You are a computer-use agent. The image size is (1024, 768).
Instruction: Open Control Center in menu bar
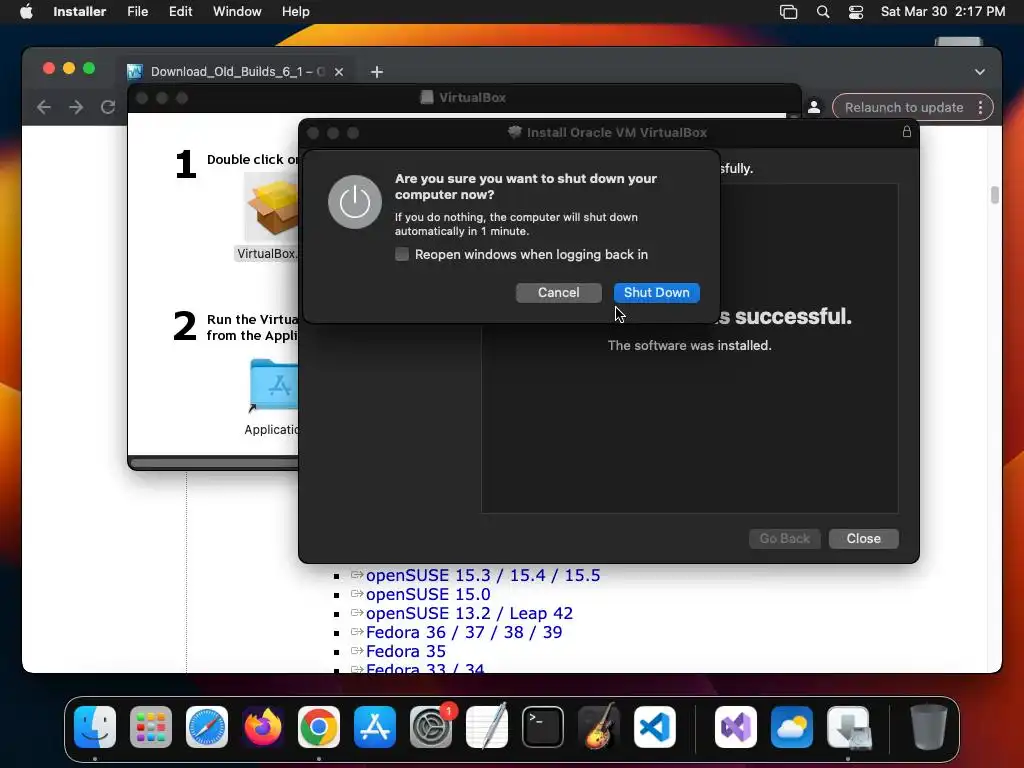click(x=856, y=12)
